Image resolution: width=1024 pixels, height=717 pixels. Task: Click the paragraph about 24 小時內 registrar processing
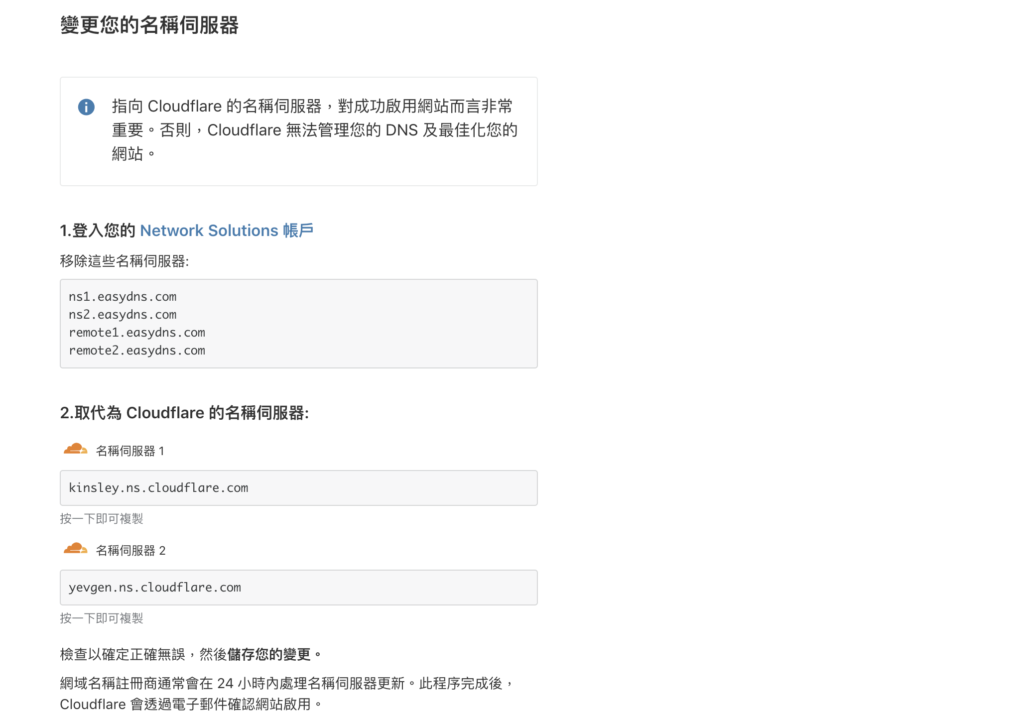tap(287, 693)
